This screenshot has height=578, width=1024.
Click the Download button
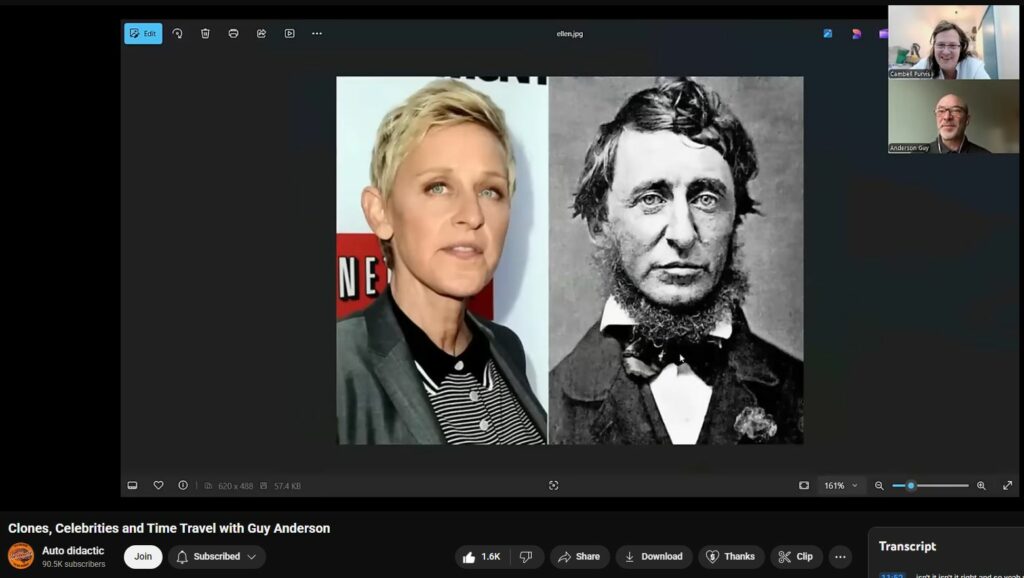pyautogui.click(x=654, y=556)
